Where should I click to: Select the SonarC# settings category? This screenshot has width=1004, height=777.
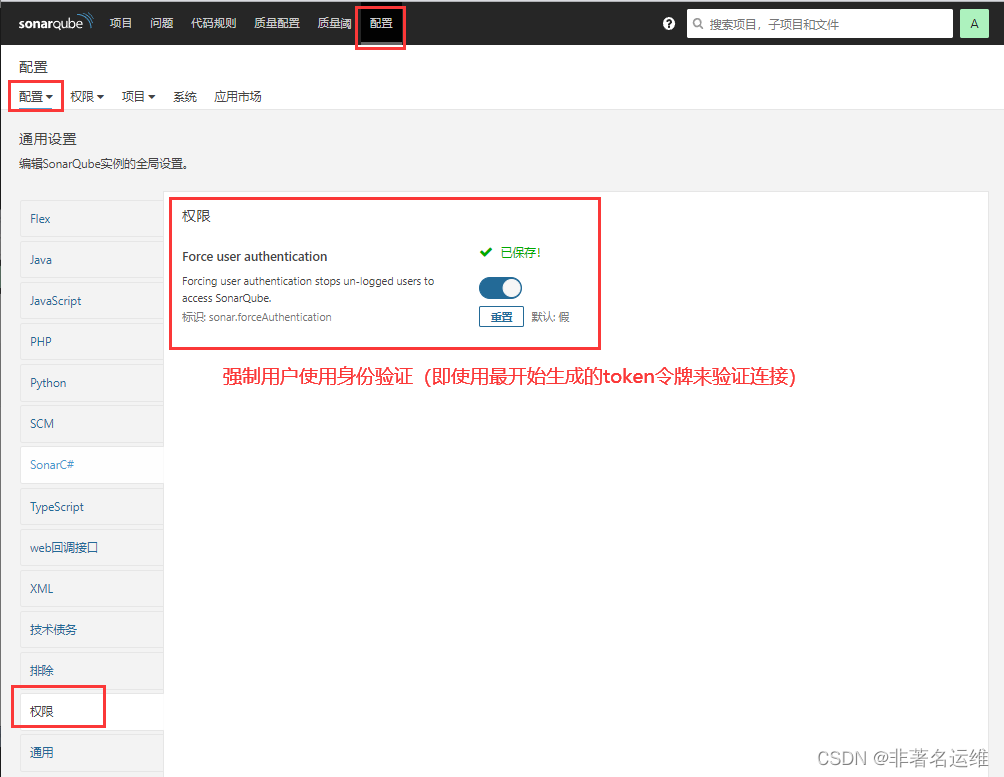click(92, 465)
